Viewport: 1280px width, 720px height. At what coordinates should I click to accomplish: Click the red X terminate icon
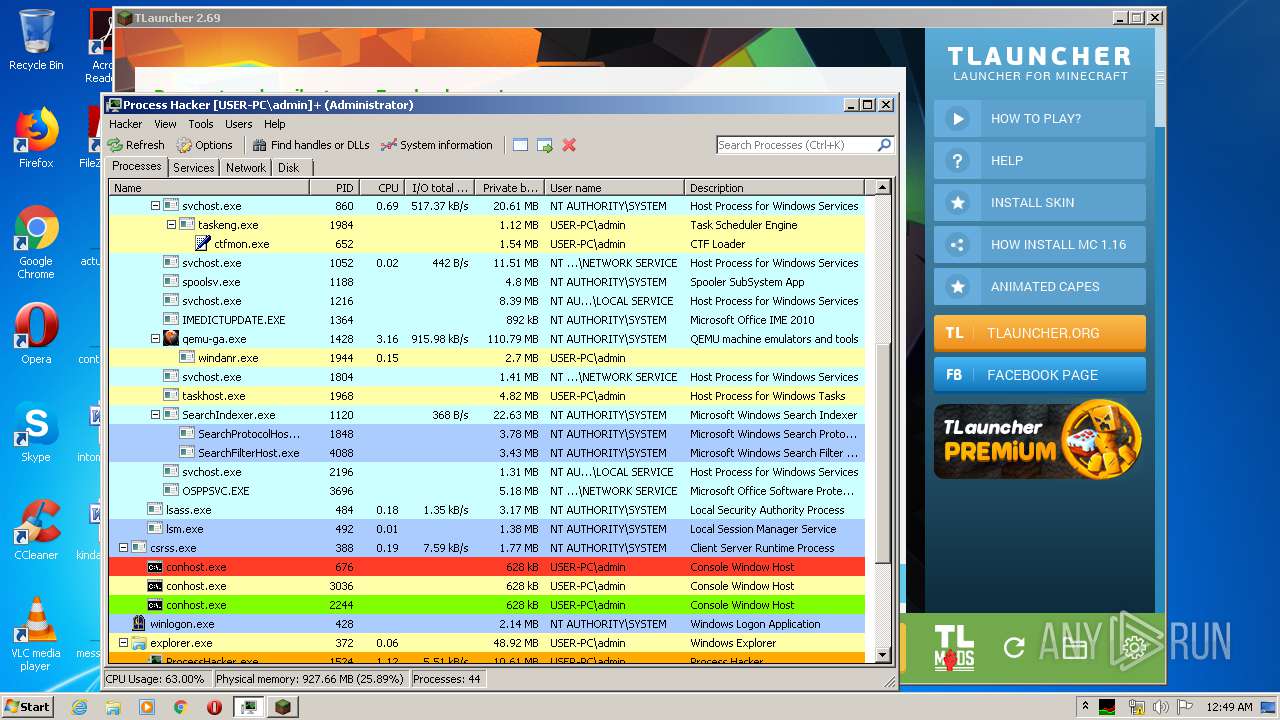[569, 145]
